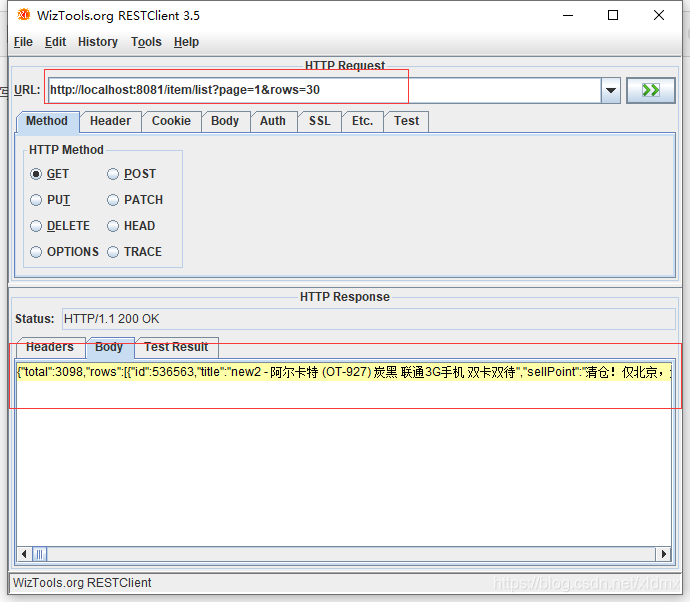The height and width of the screenshot is (602, 690).
Task: Switch to the request Method tab
Action: point(47,121)
